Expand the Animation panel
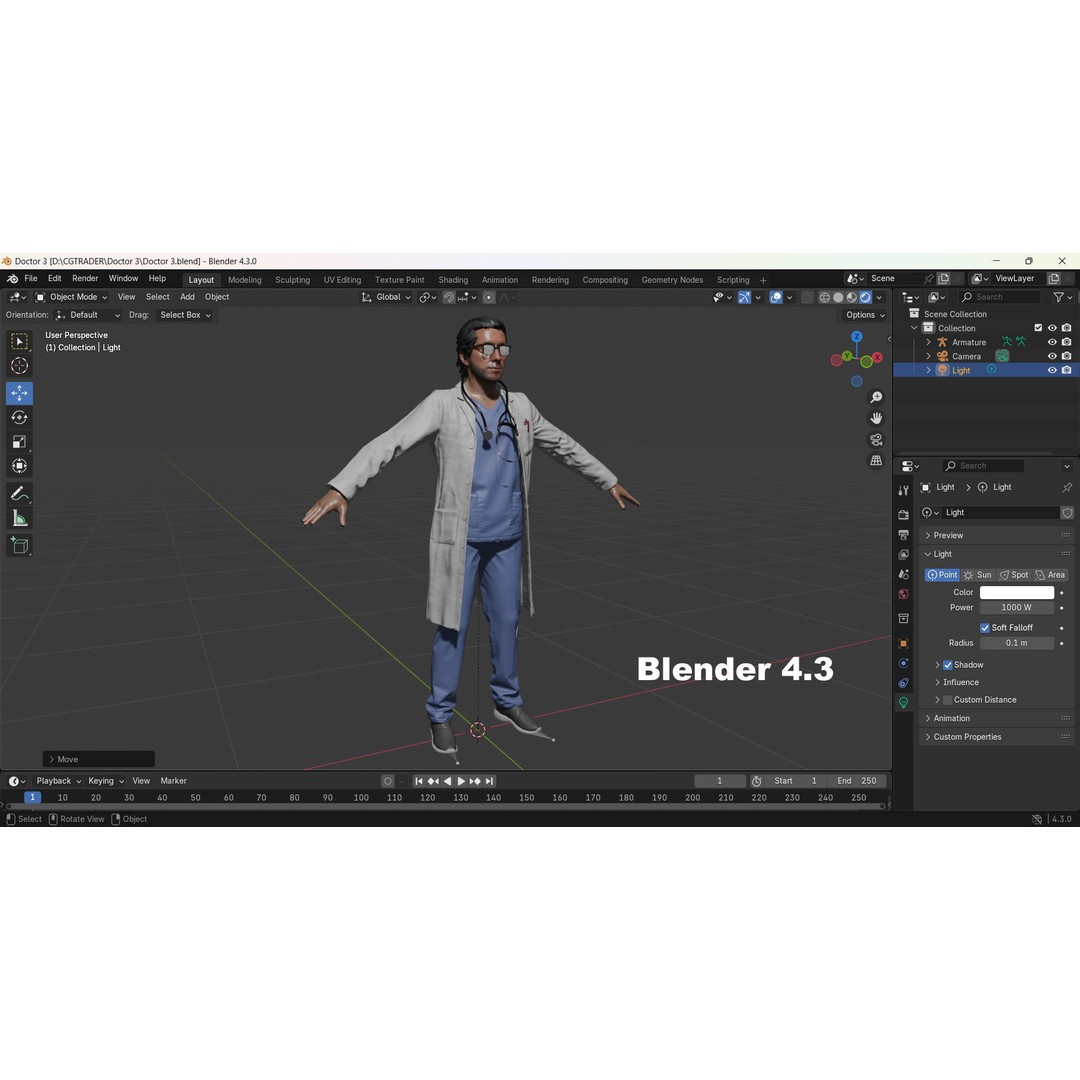 (x=997, y=718)
